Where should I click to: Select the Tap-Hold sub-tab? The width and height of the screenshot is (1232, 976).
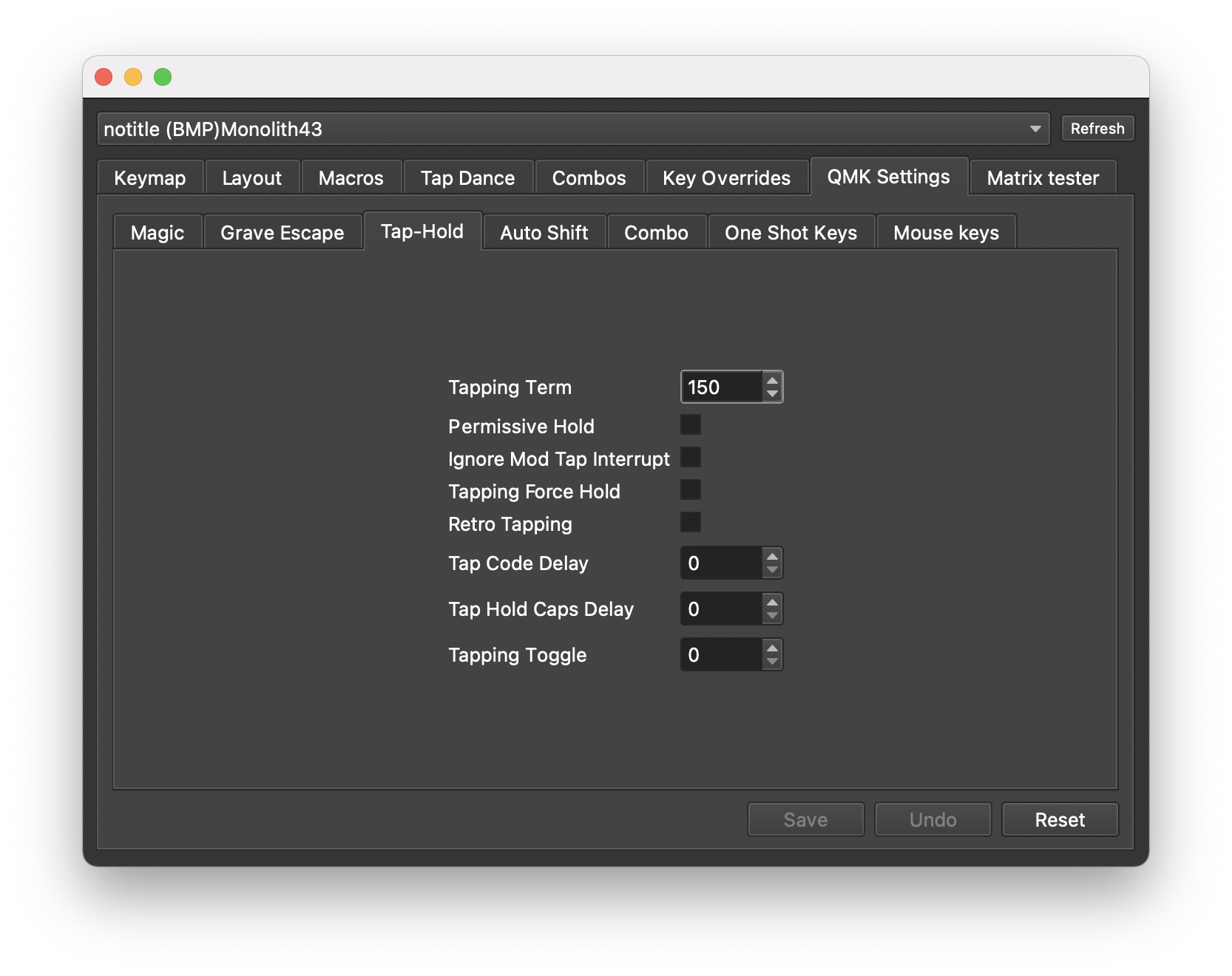[x=422, y=231]
